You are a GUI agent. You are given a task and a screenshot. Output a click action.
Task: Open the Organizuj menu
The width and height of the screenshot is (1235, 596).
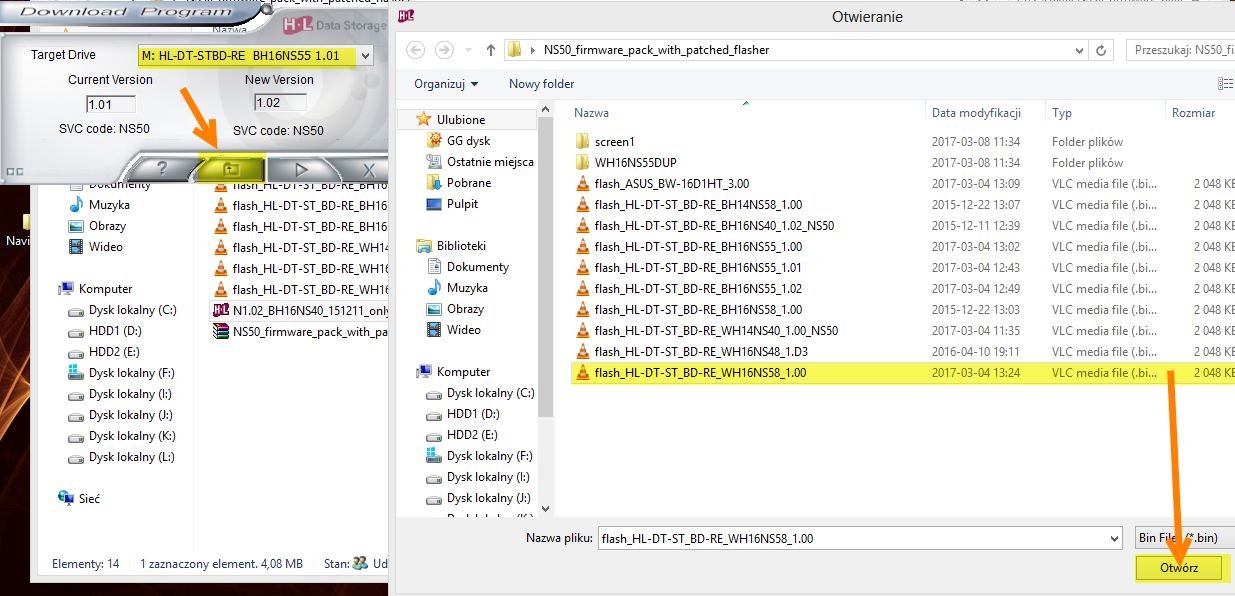[x=446, y=84]
